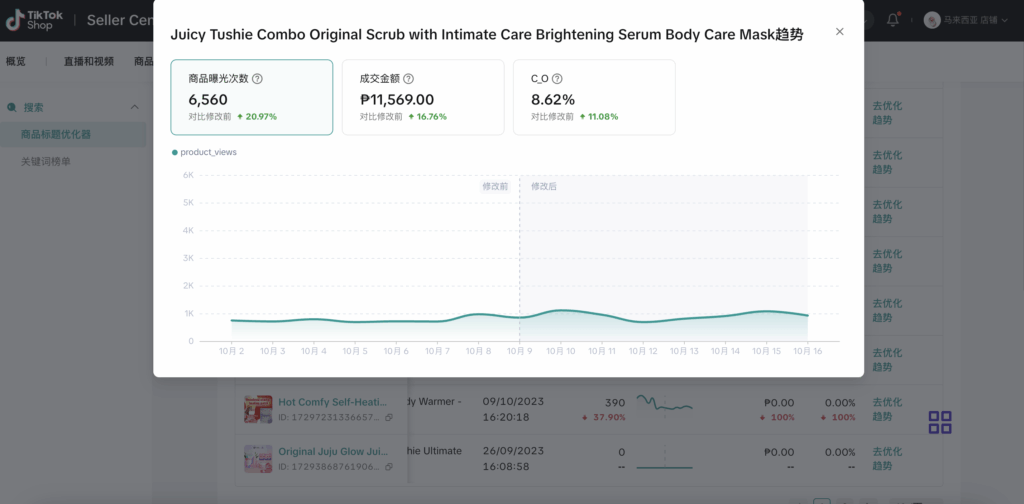Viewport: 1024px width, 504px height.
Task: Open the notifications bell
Action: pyautogui.click(x=893, y=19)
